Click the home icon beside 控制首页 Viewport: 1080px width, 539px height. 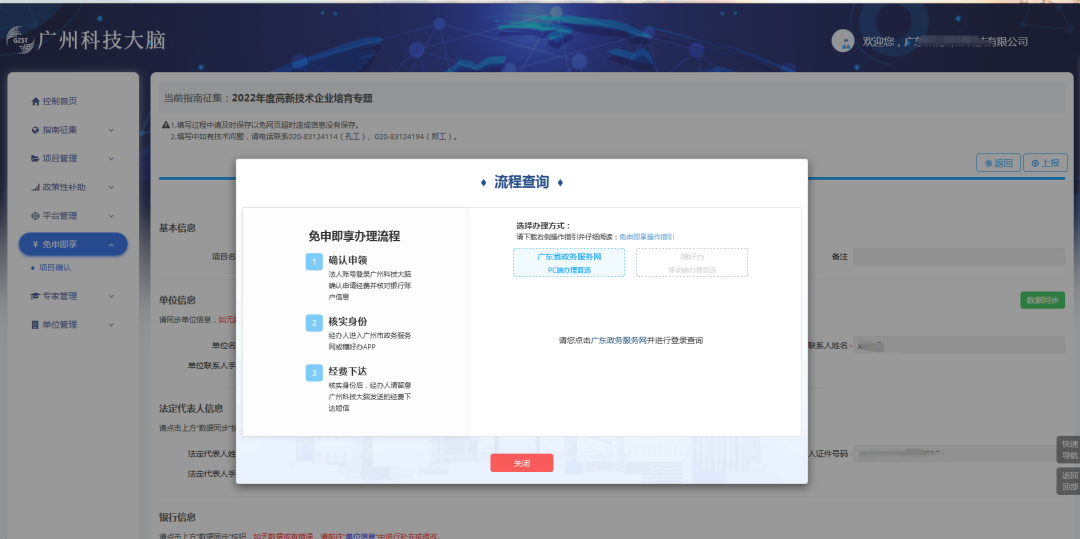(x=36, y=101)
